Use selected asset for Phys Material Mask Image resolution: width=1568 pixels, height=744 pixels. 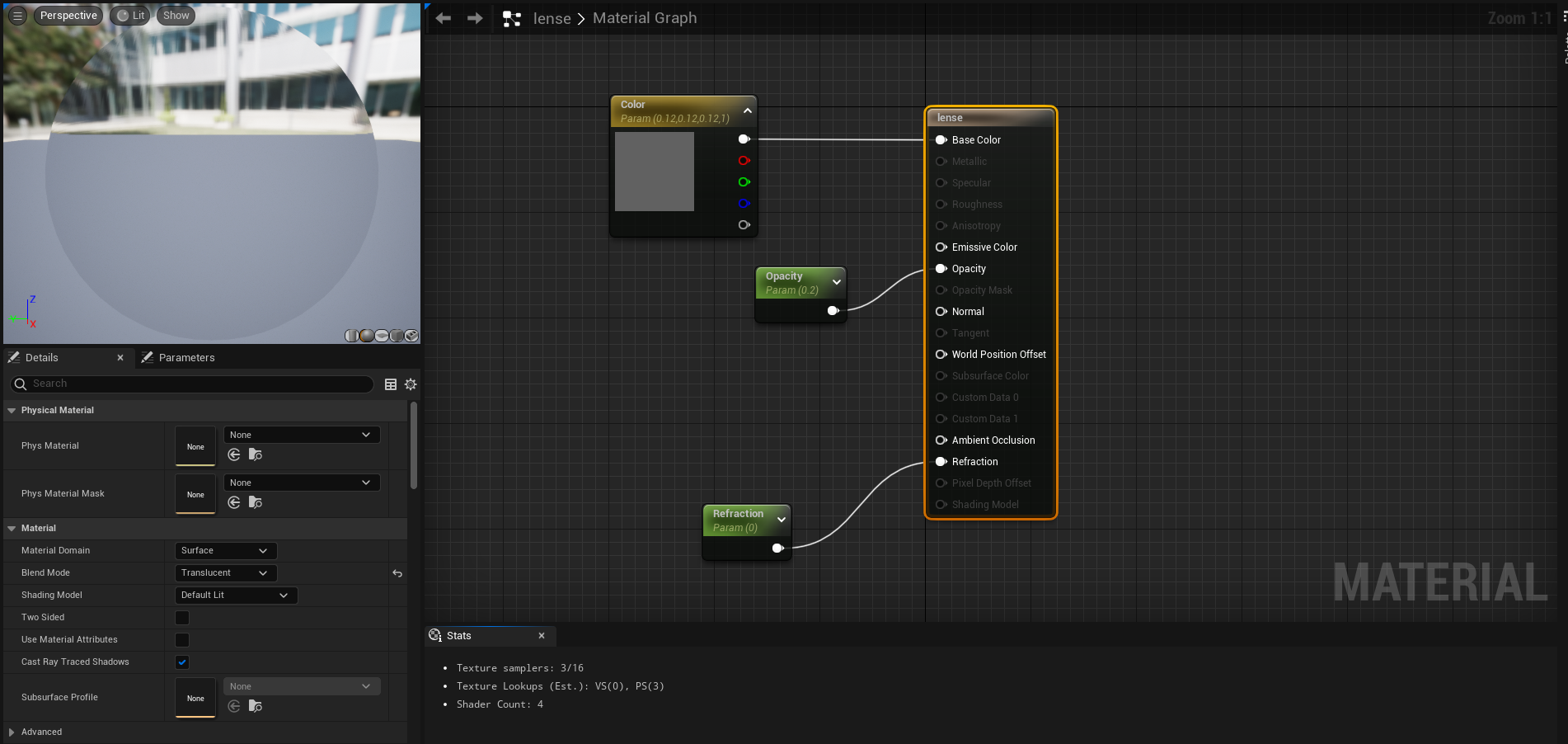pos(234,502)
